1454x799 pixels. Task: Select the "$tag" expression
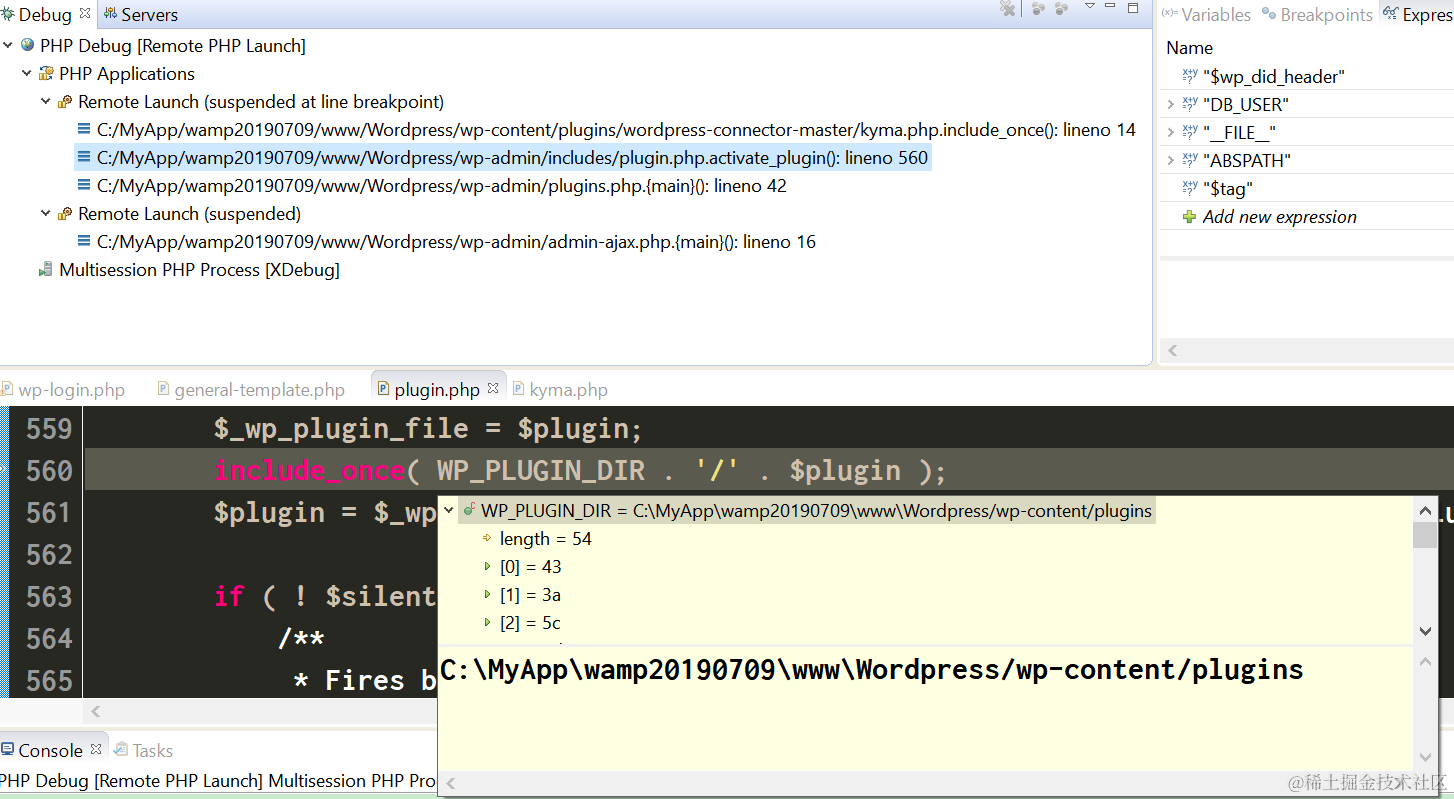pos(1228,189)
